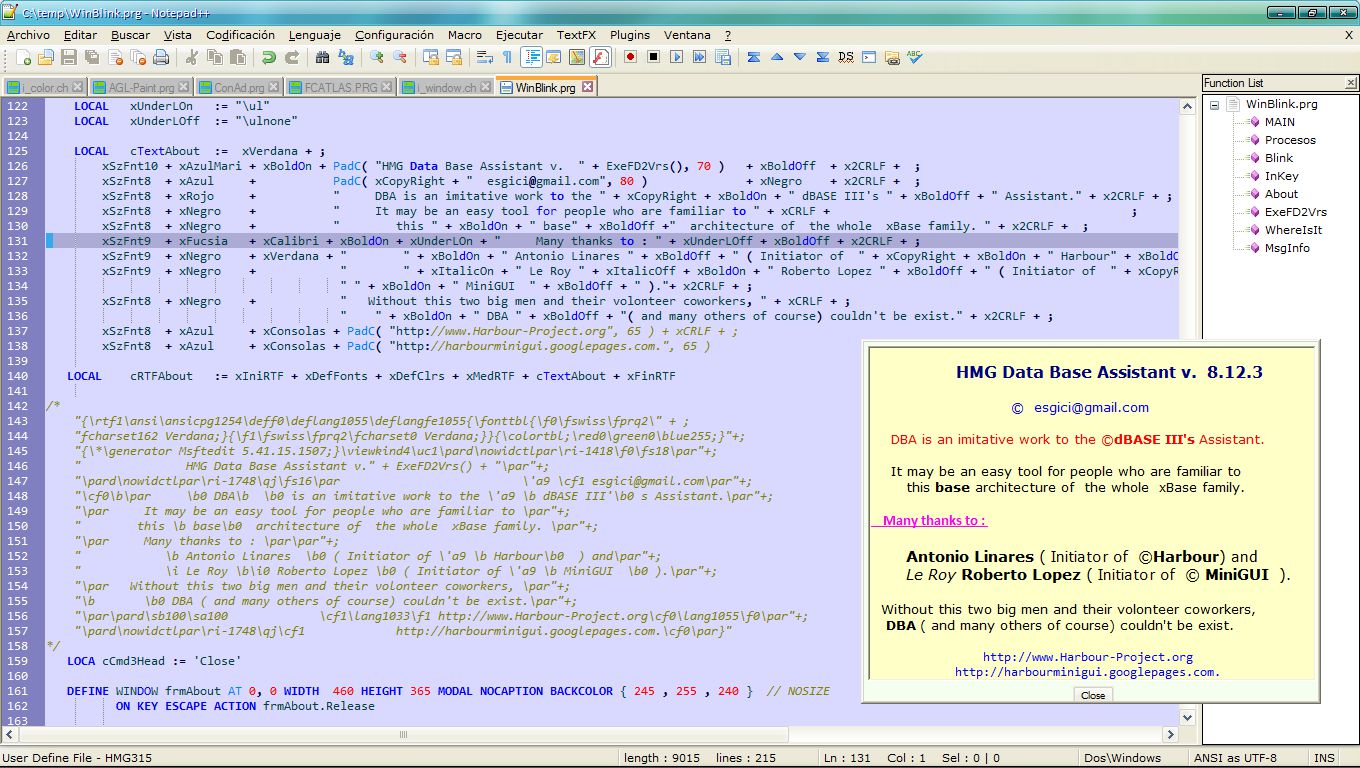Click esgici@gmail.com in About dialog
The image size is (1360, 768).
[x=1090, y=407]
